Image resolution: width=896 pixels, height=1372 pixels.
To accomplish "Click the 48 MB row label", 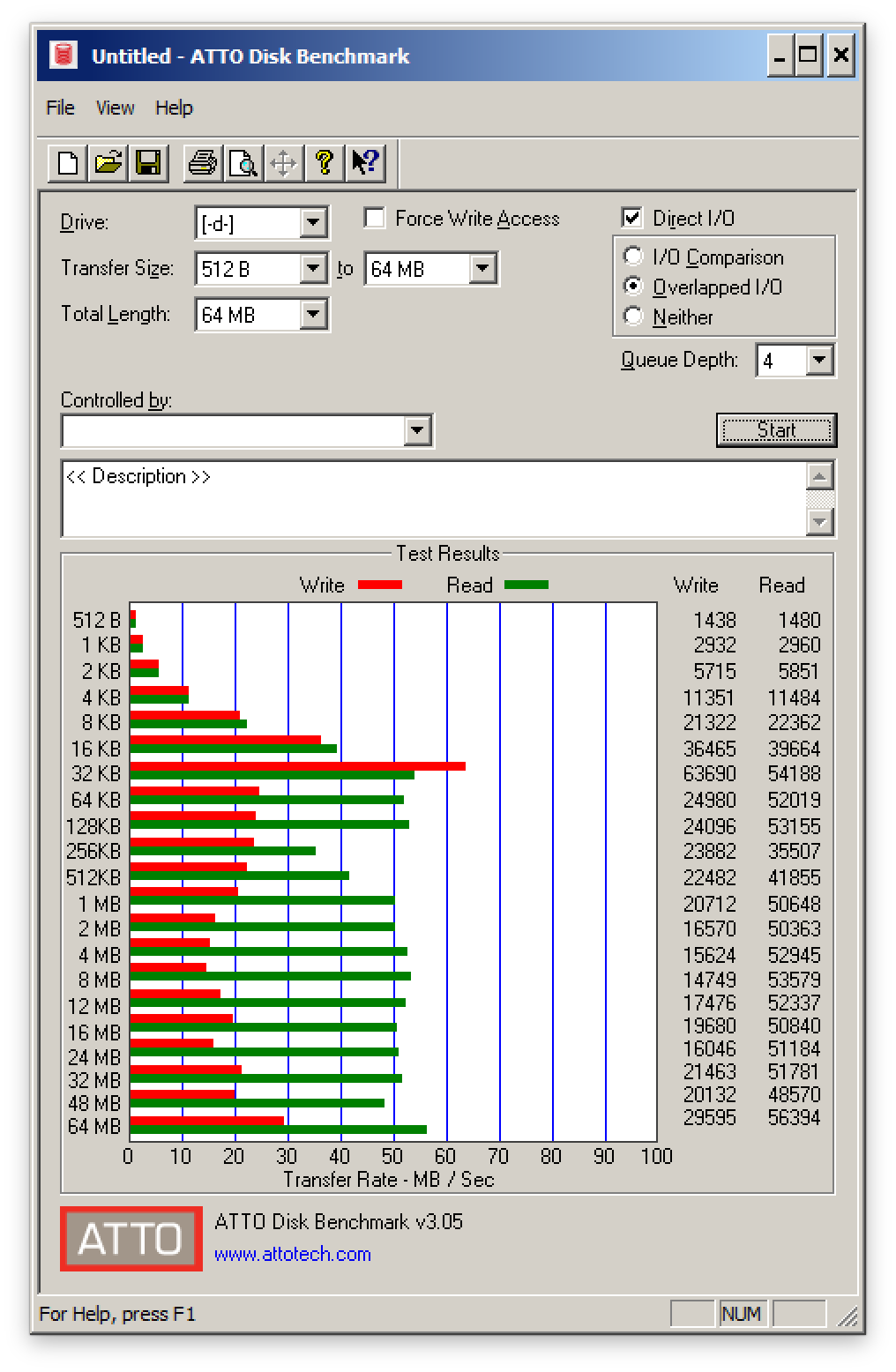I will tap(93, 1103).
